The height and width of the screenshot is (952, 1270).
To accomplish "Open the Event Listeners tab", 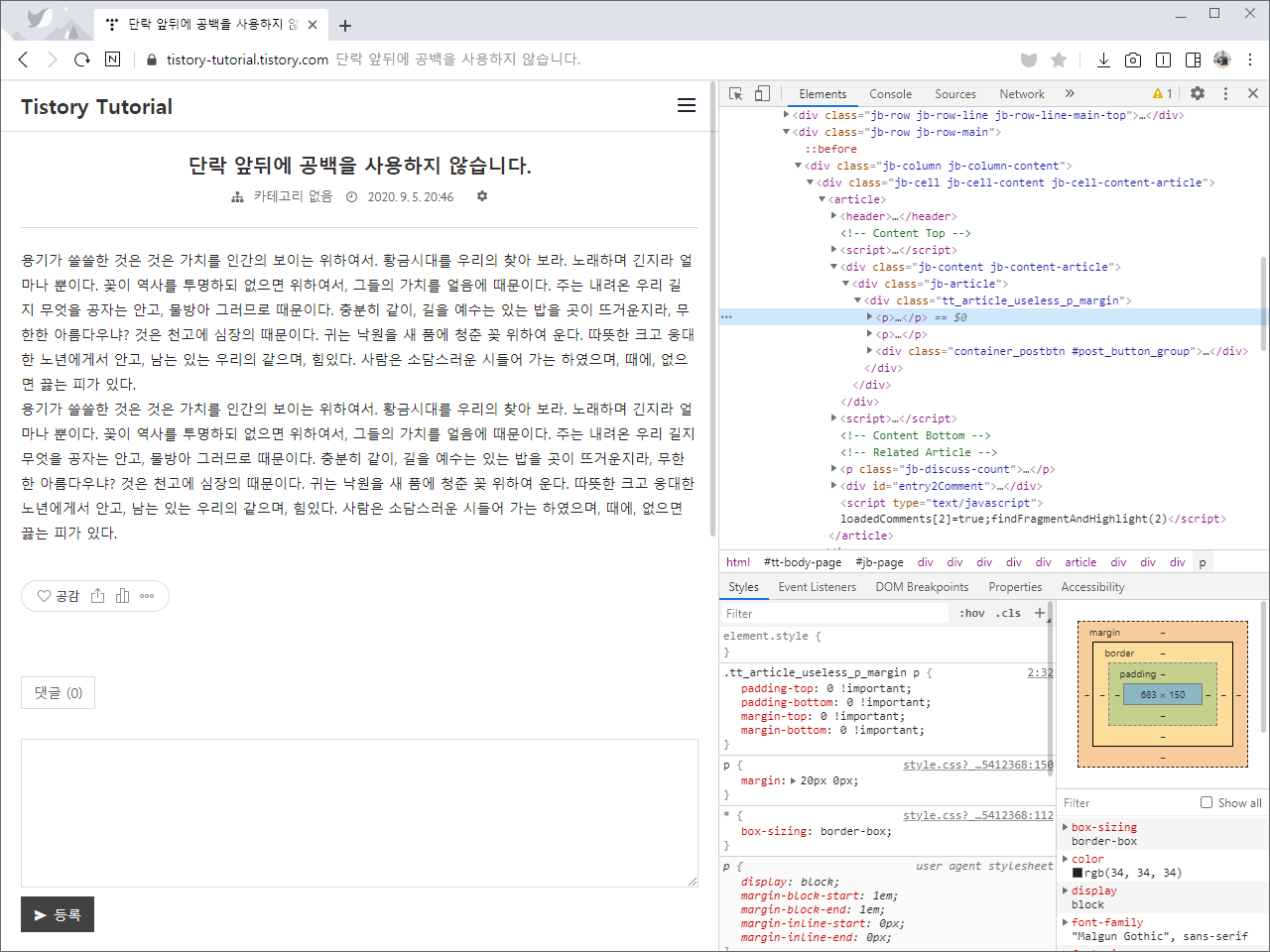I will pos(817,587).
